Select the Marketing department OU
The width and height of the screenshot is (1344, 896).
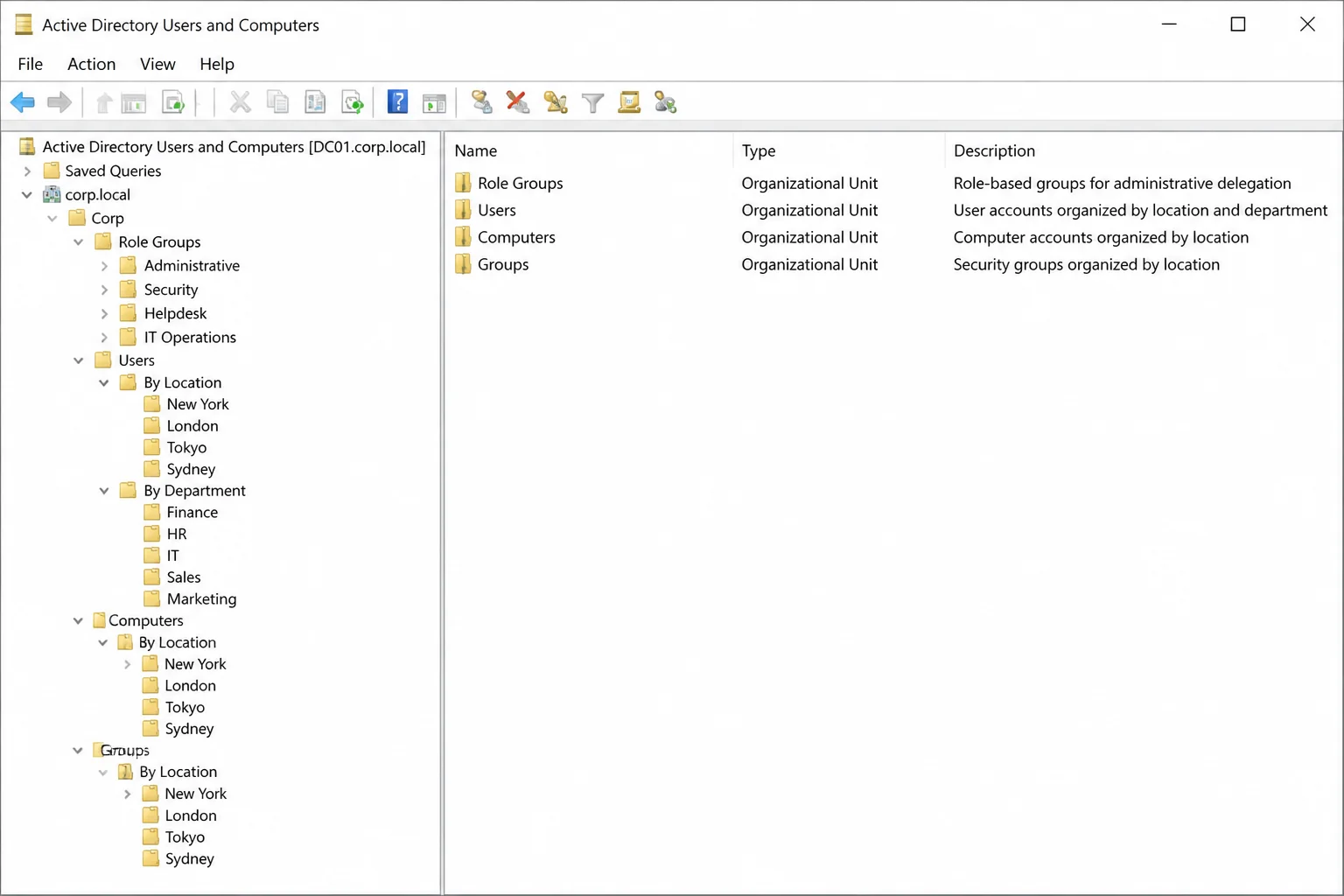point(201,598)
